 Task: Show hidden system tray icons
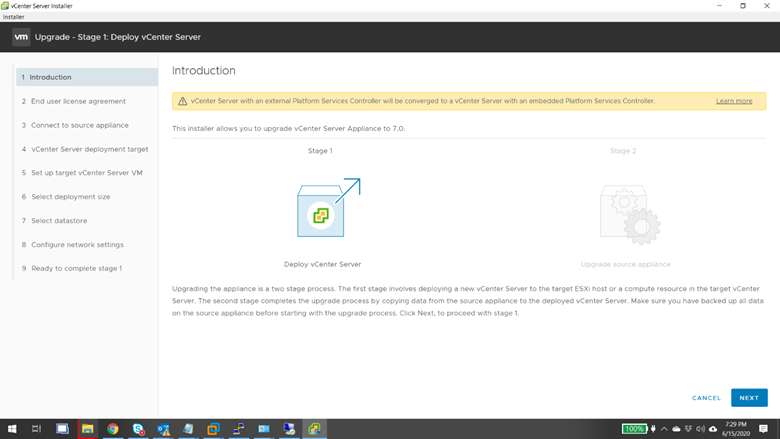tap(664, 429)
